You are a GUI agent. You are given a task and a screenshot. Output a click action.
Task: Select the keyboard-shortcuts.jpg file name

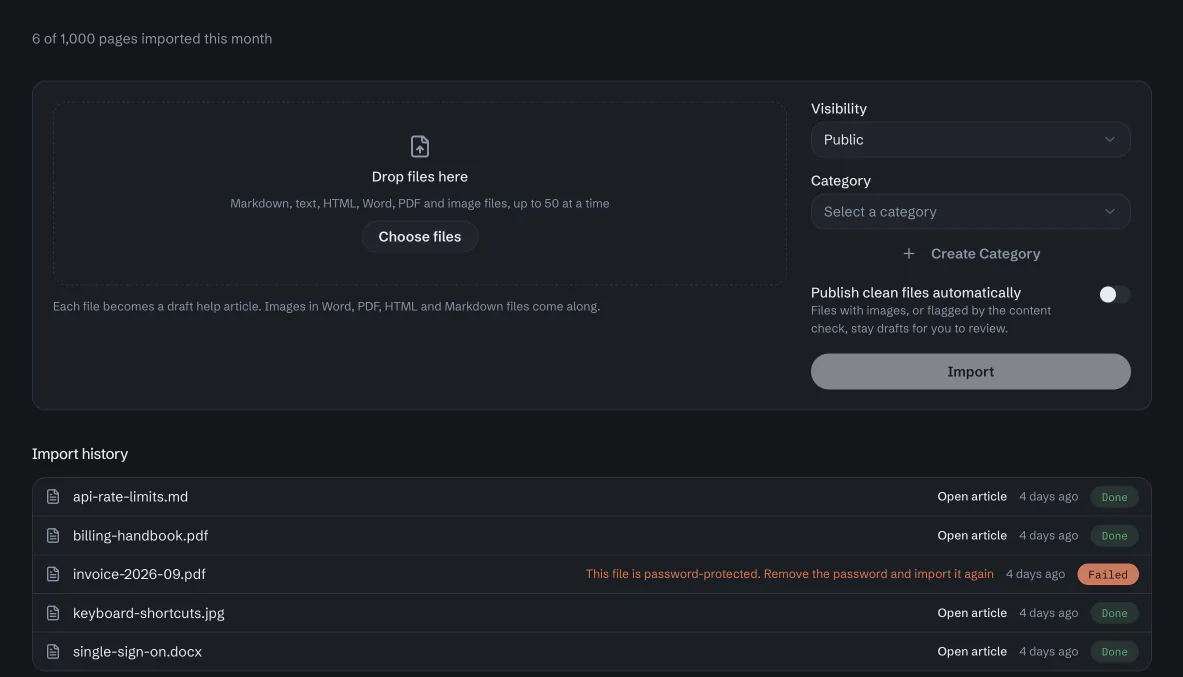click(149, 613)
